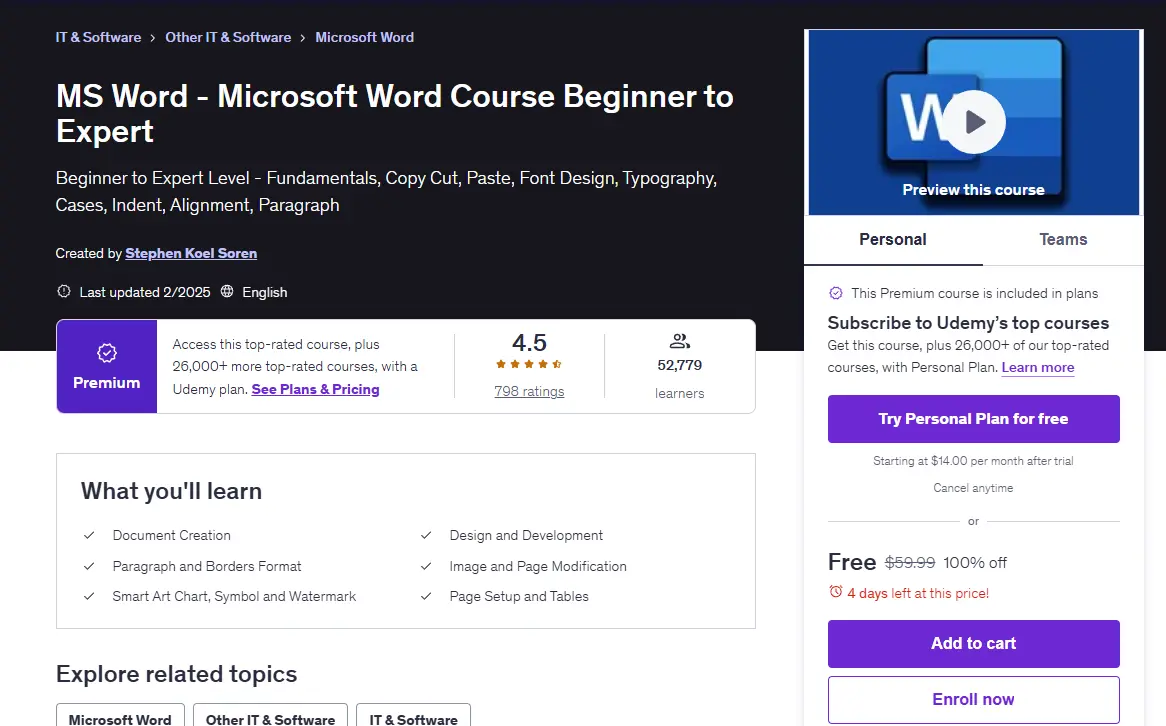Select the Other IT & Software topic chip
The image size is (1166, 726).
[271, 716]
